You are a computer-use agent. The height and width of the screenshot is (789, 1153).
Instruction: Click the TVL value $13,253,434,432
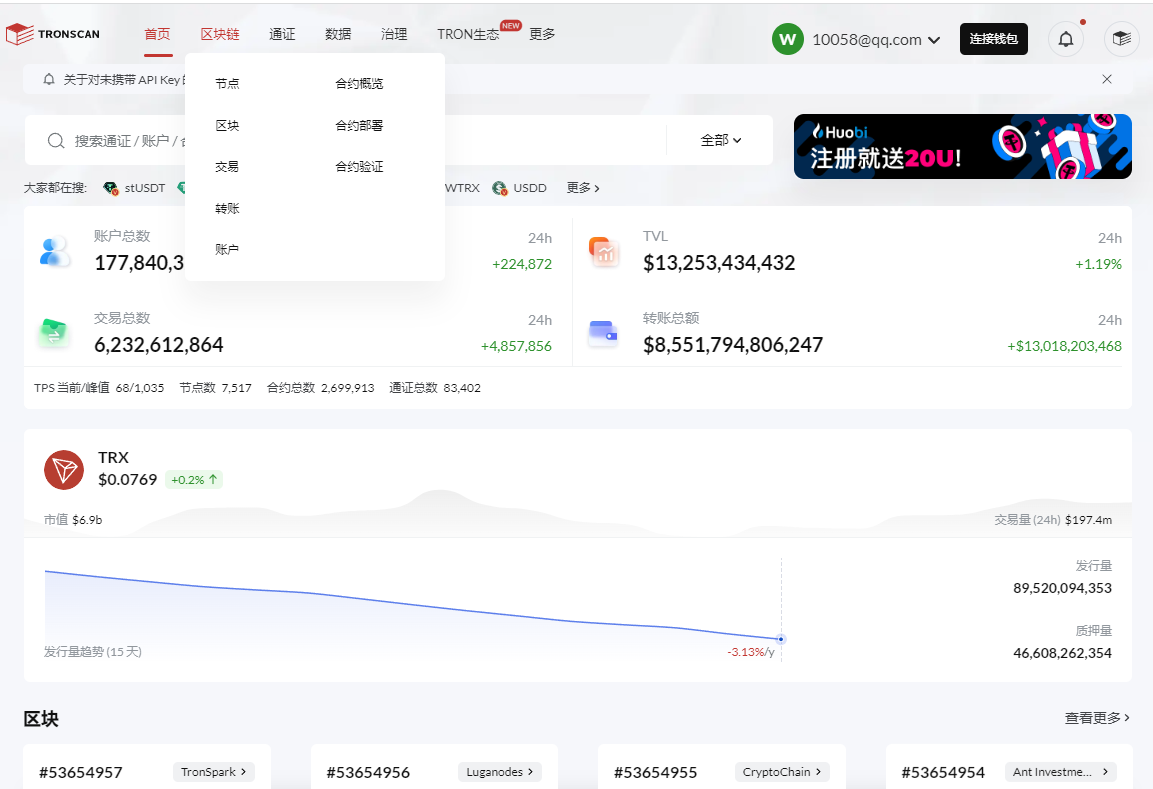pos(719,263)
